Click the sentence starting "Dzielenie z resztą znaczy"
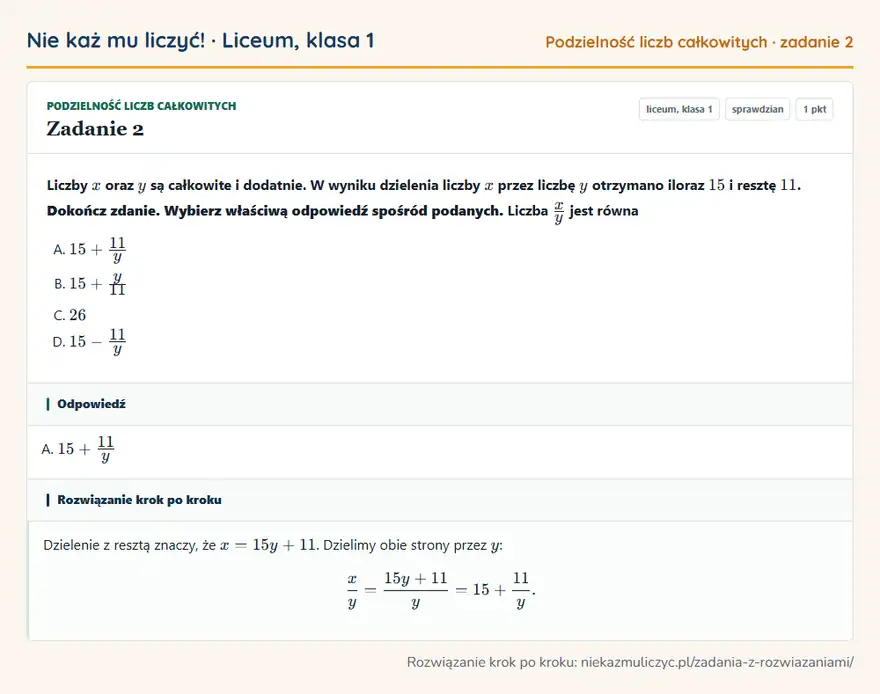The image size is (880, 694). 273,545
